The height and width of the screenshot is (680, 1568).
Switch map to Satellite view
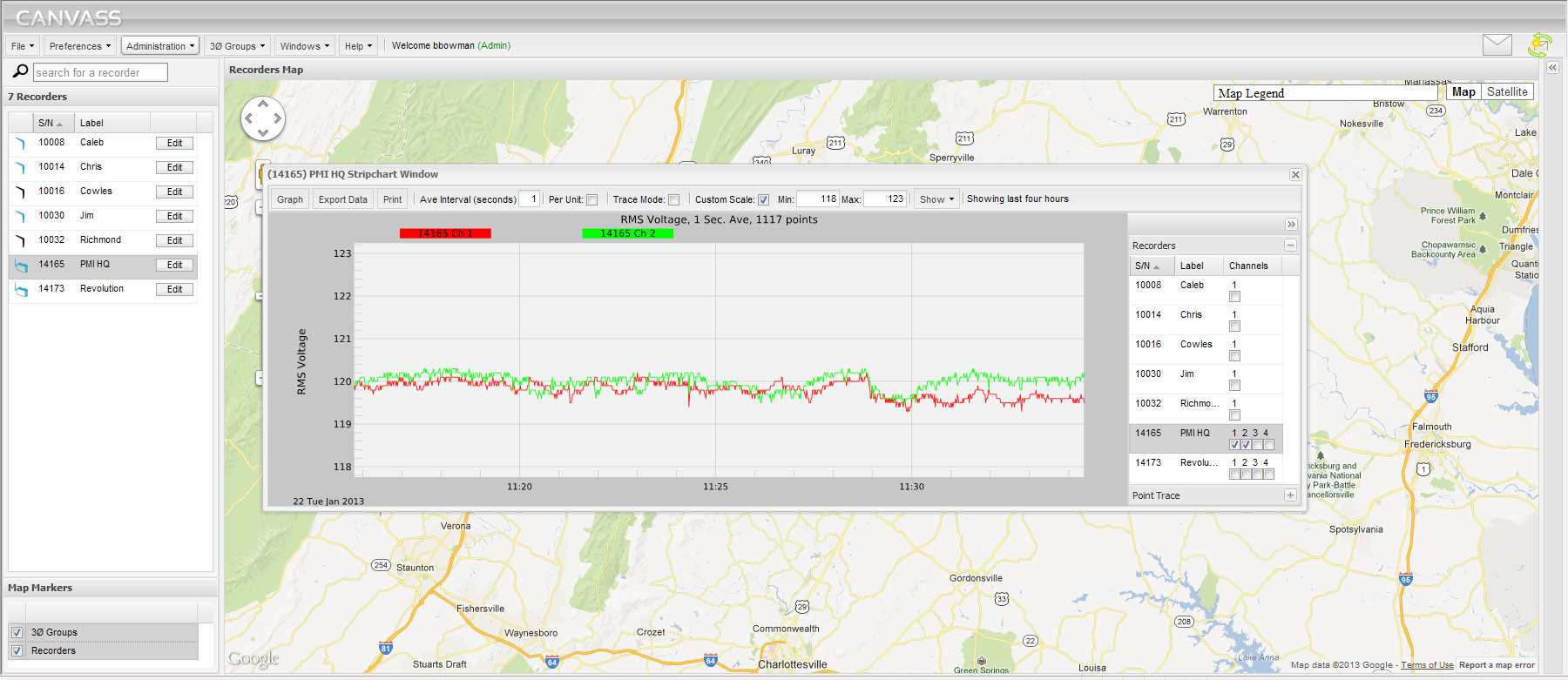1506,92
